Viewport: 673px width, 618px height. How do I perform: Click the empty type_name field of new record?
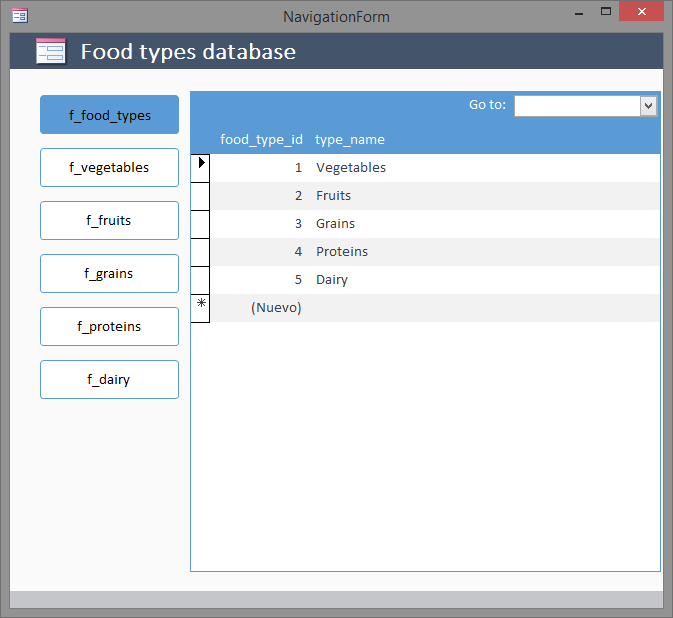click(485, 308)
